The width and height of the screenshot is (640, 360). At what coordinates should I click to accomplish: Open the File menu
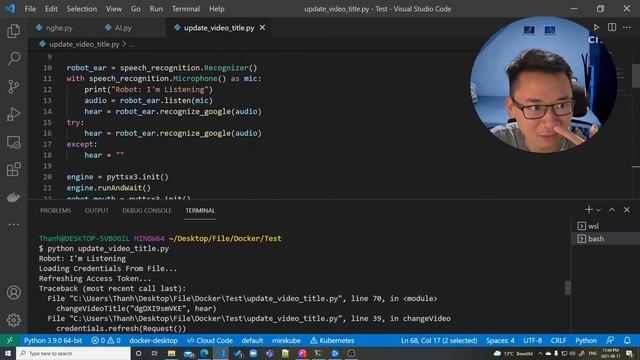click(30, 9)
